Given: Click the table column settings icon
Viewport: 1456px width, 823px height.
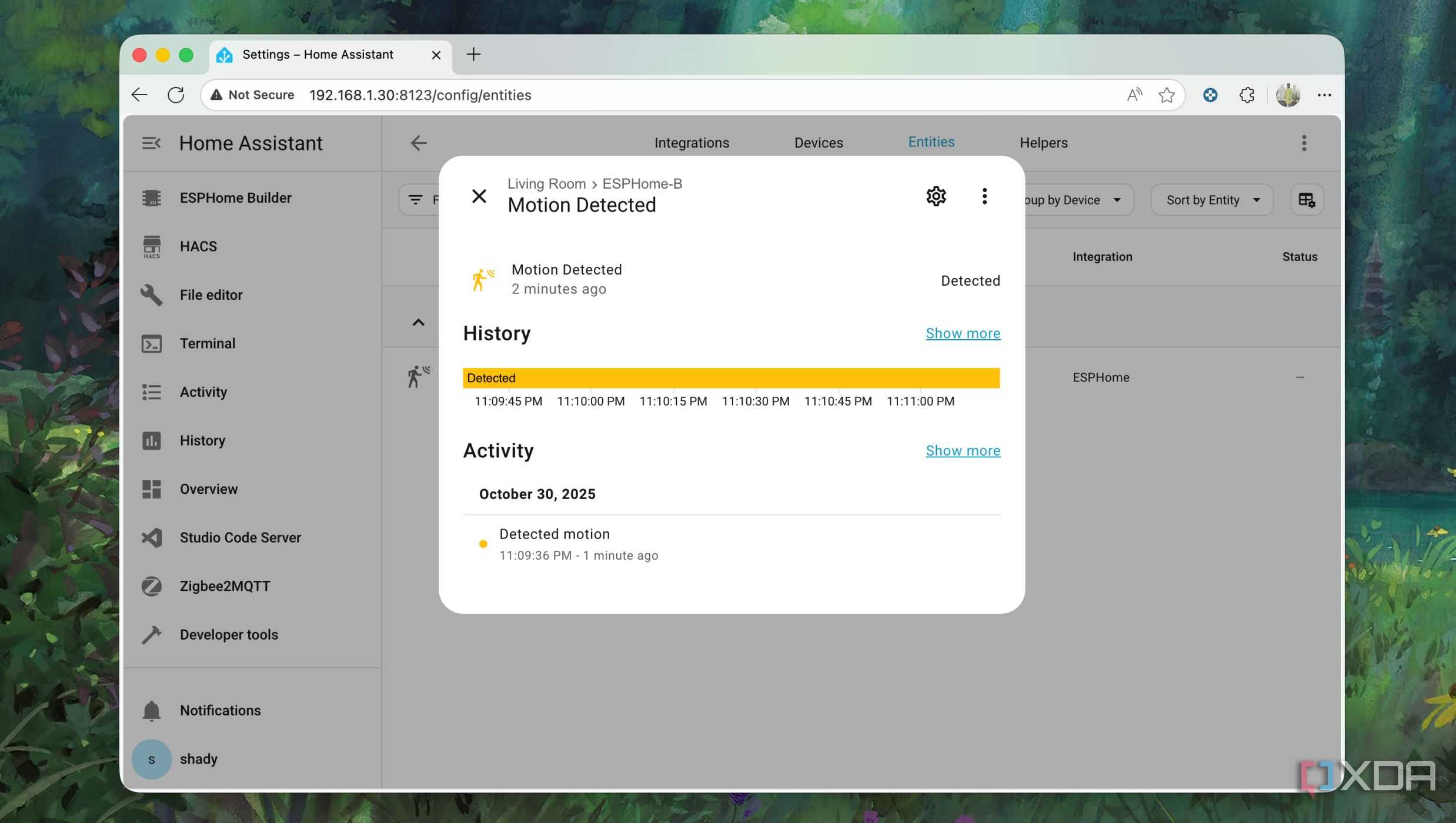Looking at the screenshot, I should [x=1307, y=200].
